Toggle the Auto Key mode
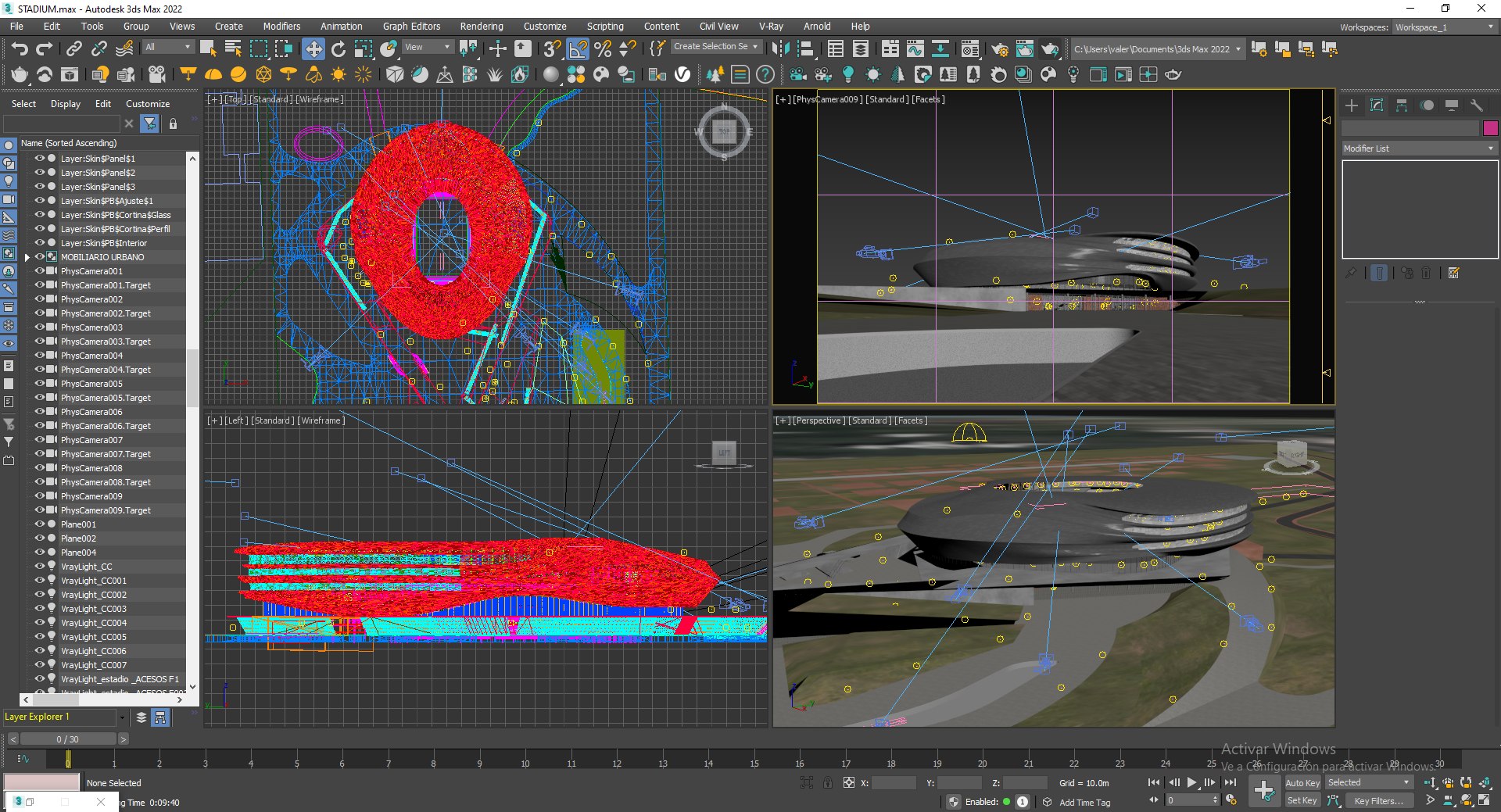This screenshot has height=812, width=1501. 1302,782
